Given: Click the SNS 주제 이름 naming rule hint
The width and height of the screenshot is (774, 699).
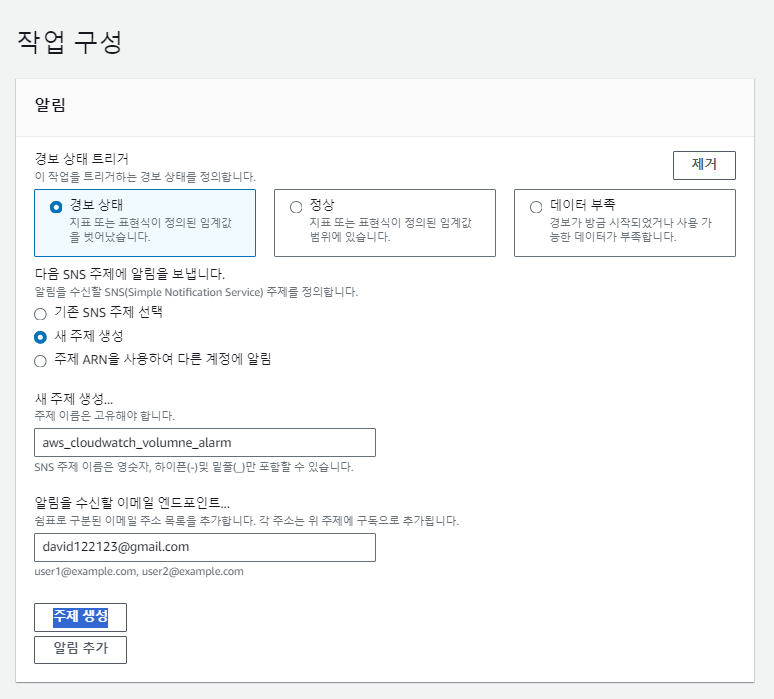Looking at the screenshot, I should pyautogui.click(x=193, y=467).
